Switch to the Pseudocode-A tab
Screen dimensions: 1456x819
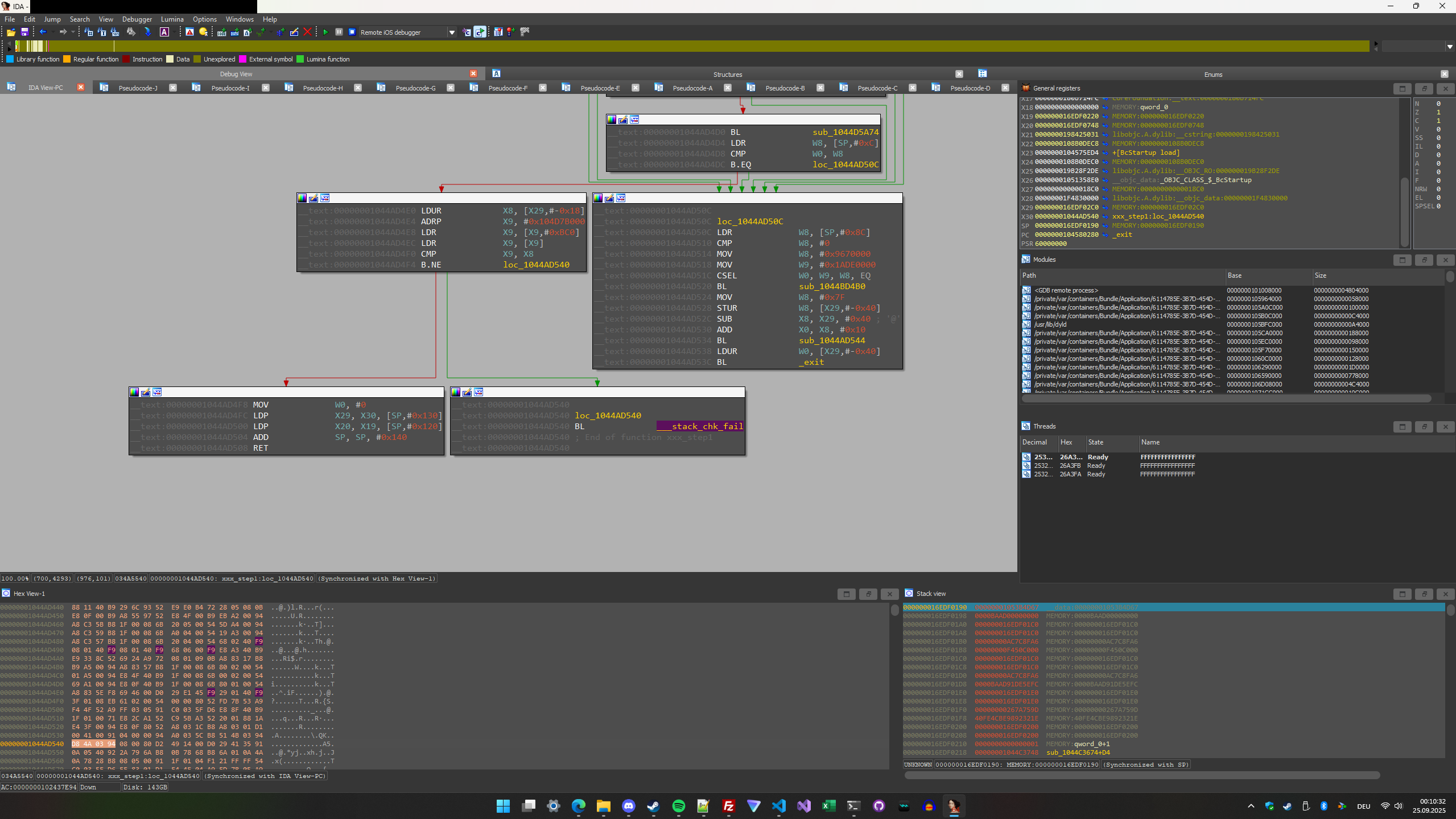(x=692, y=88)
